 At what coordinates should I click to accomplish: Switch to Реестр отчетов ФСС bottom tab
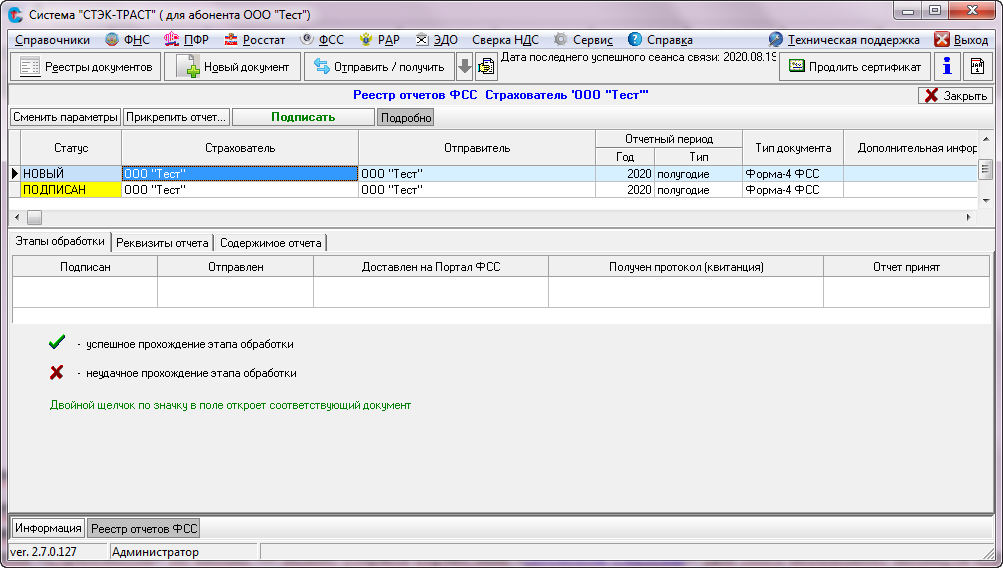coord(144,528)
